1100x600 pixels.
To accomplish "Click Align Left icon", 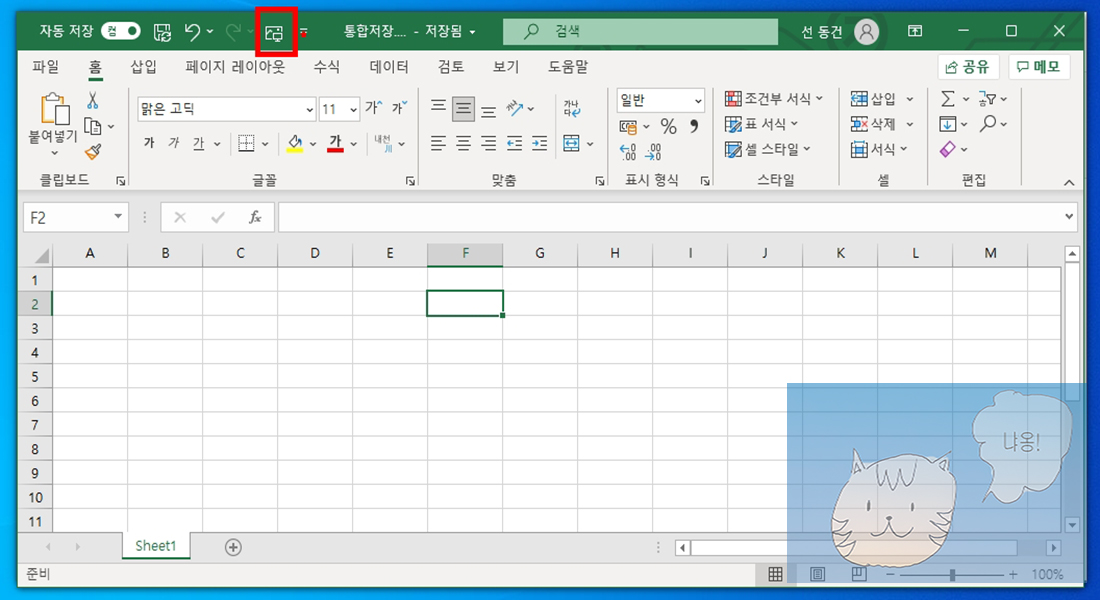I will point(438,144).
